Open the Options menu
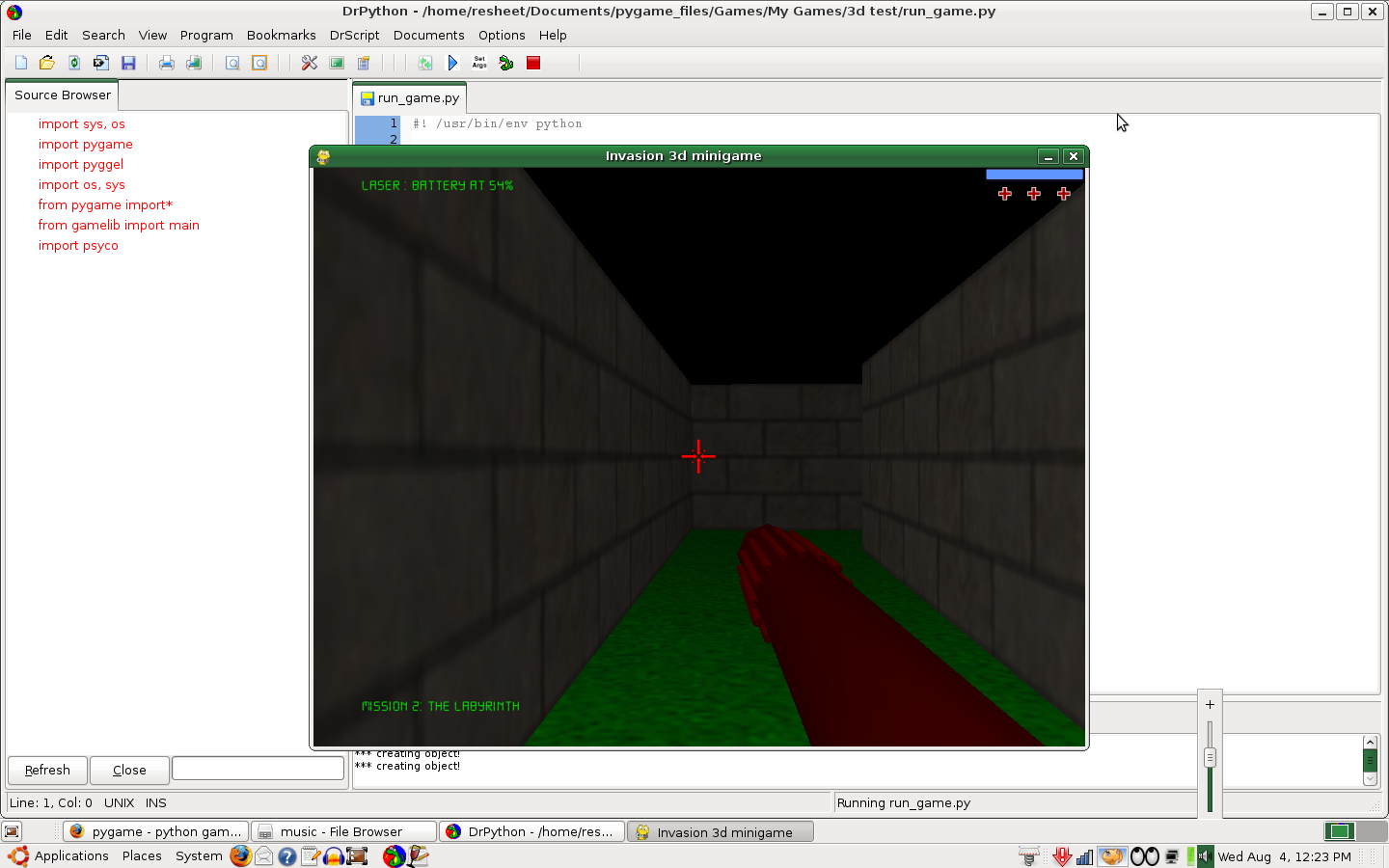 [x=502, y=35]
